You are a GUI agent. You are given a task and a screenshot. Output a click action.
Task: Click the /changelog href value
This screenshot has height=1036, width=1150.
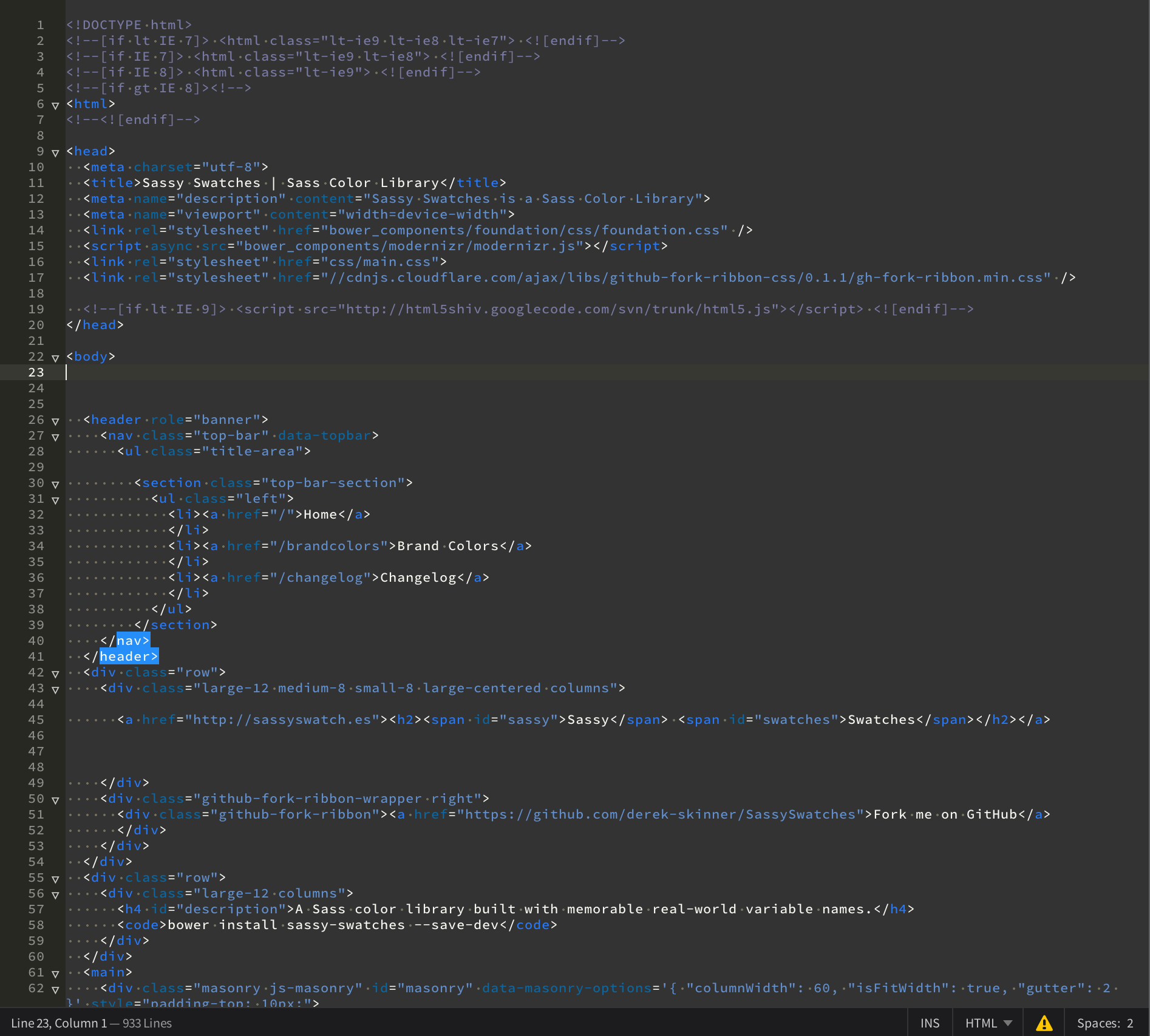pyautogui.click(x=321, y=578)
